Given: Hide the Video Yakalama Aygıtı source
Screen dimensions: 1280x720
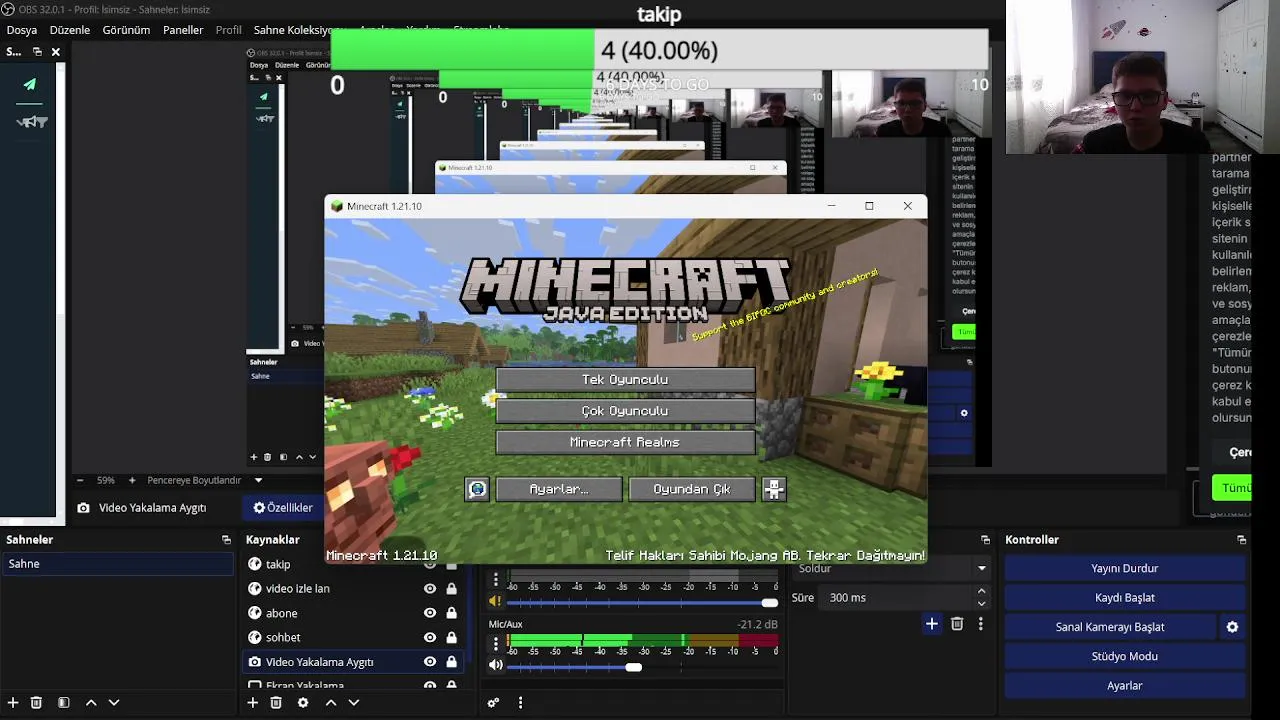Looking at the screenshot, I should (430, 662).
